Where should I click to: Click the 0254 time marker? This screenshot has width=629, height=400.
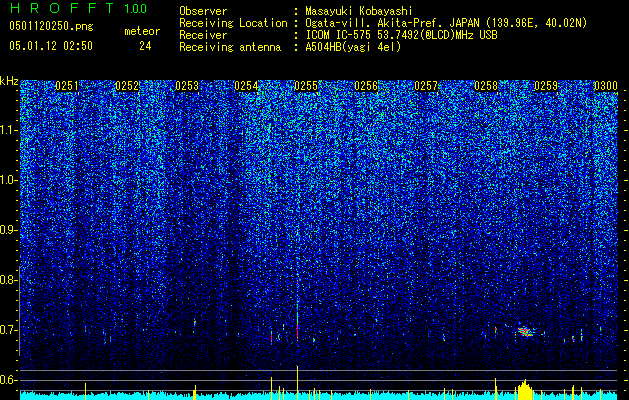coord(246,86)
